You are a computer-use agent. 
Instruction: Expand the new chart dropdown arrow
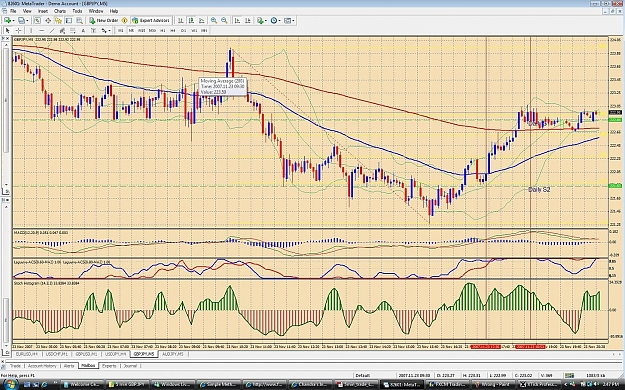(x=14, y=20)
